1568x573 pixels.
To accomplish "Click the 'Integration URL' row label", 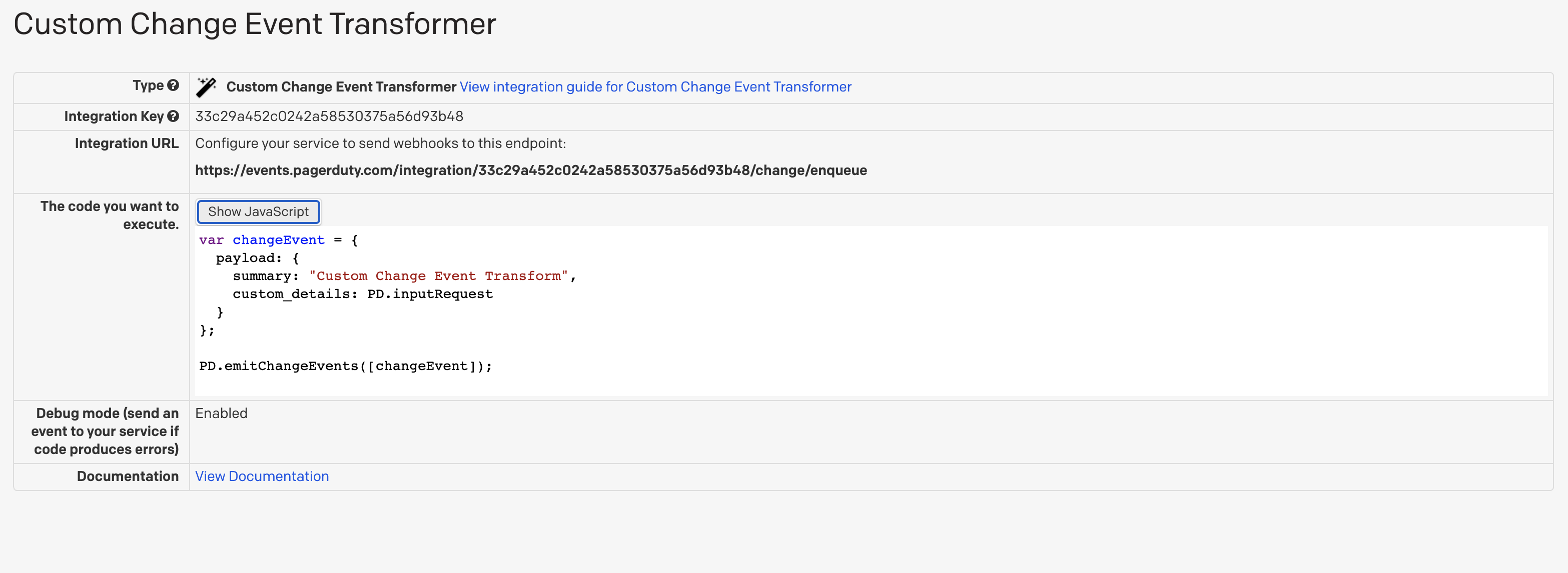I will pos(127,143).
